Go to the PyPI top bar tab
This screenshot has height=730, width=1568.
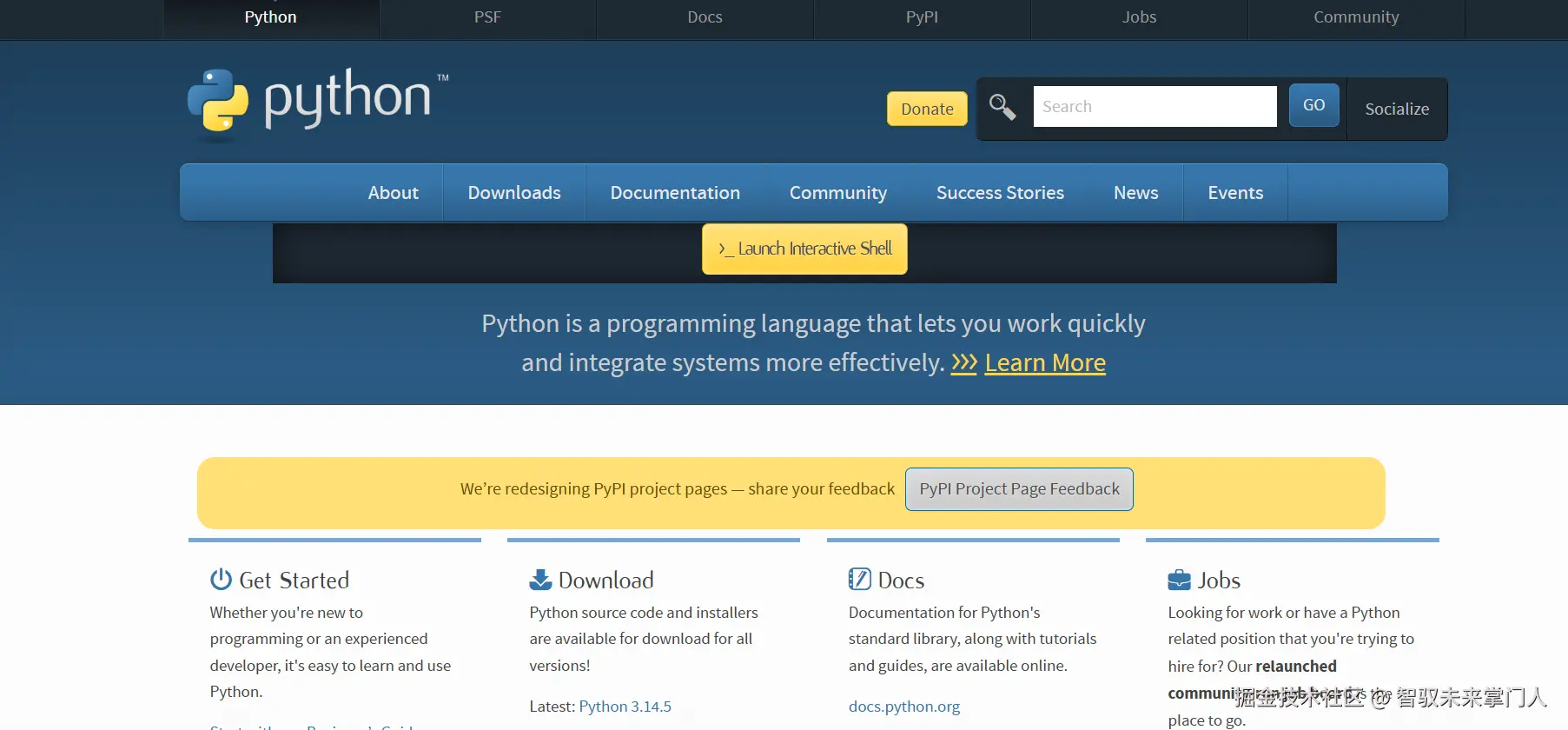(923, 18)
